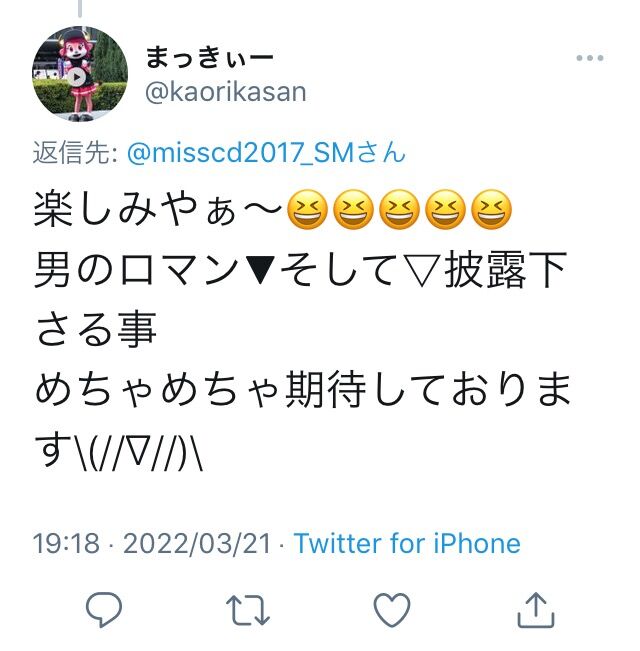Tap the text めちゃめちゃ期待しております

303,389
